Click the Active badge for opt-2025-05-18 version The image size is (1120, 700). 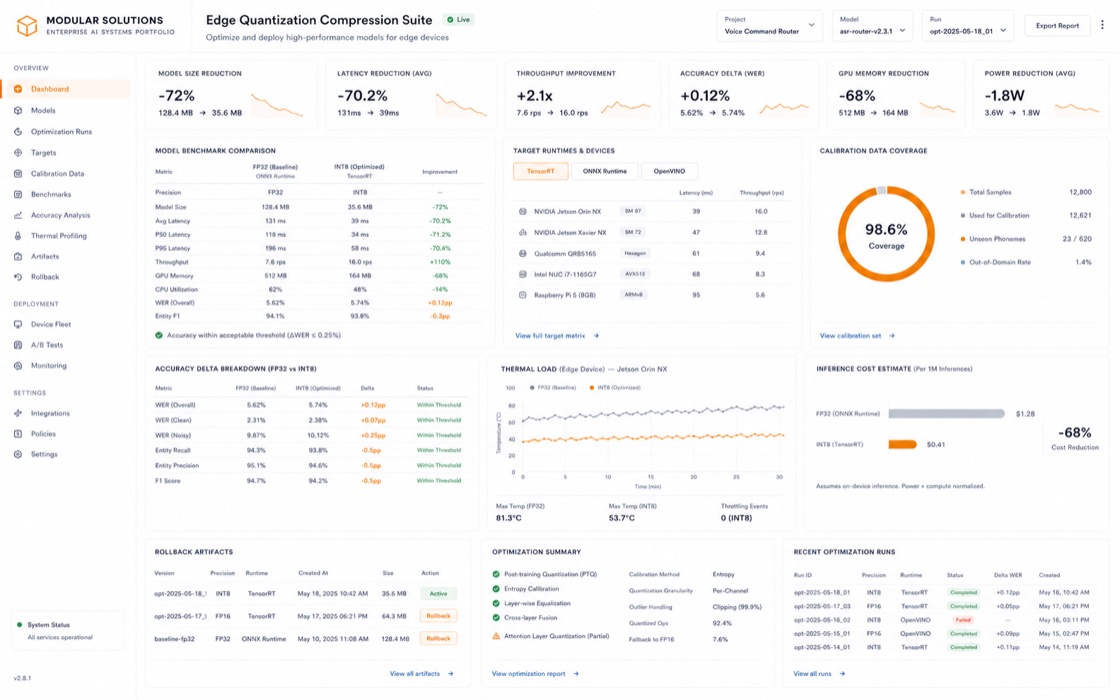coord(439,594)
